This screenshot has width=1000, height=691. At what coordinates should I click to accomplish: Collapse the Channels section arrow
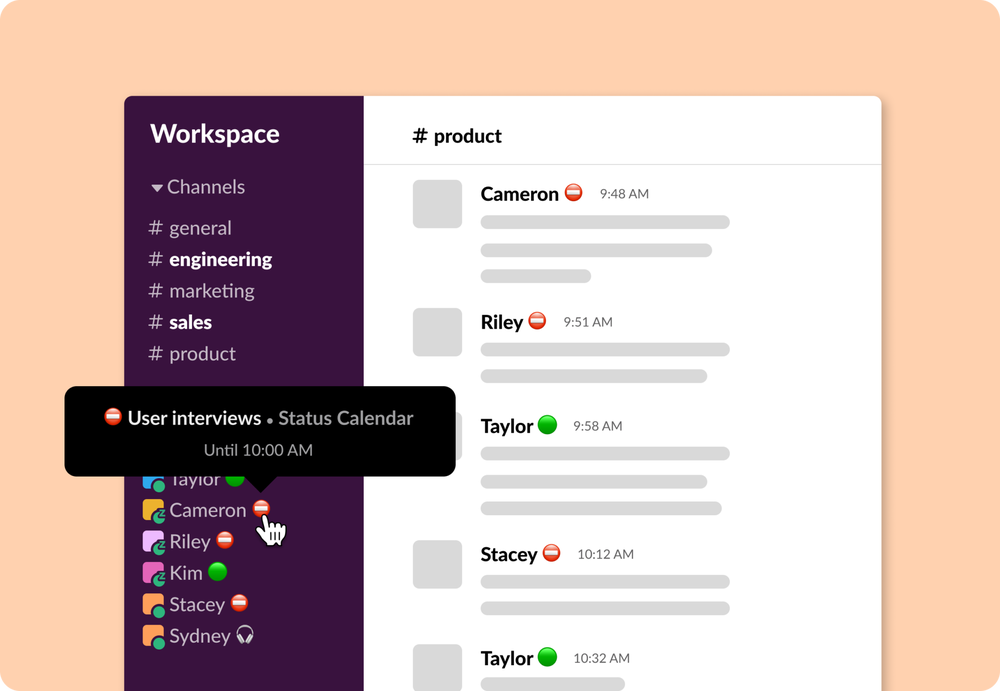pos(157,188)
